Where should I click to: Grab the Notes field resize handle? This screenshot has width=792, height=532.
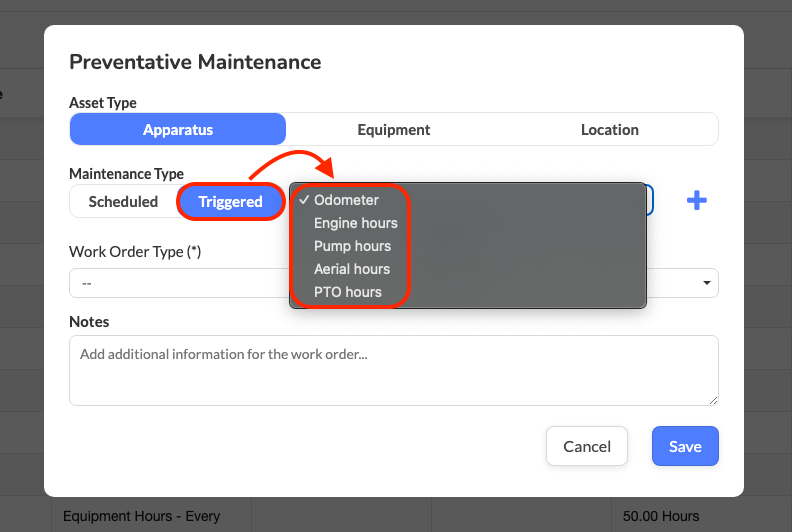713,400
